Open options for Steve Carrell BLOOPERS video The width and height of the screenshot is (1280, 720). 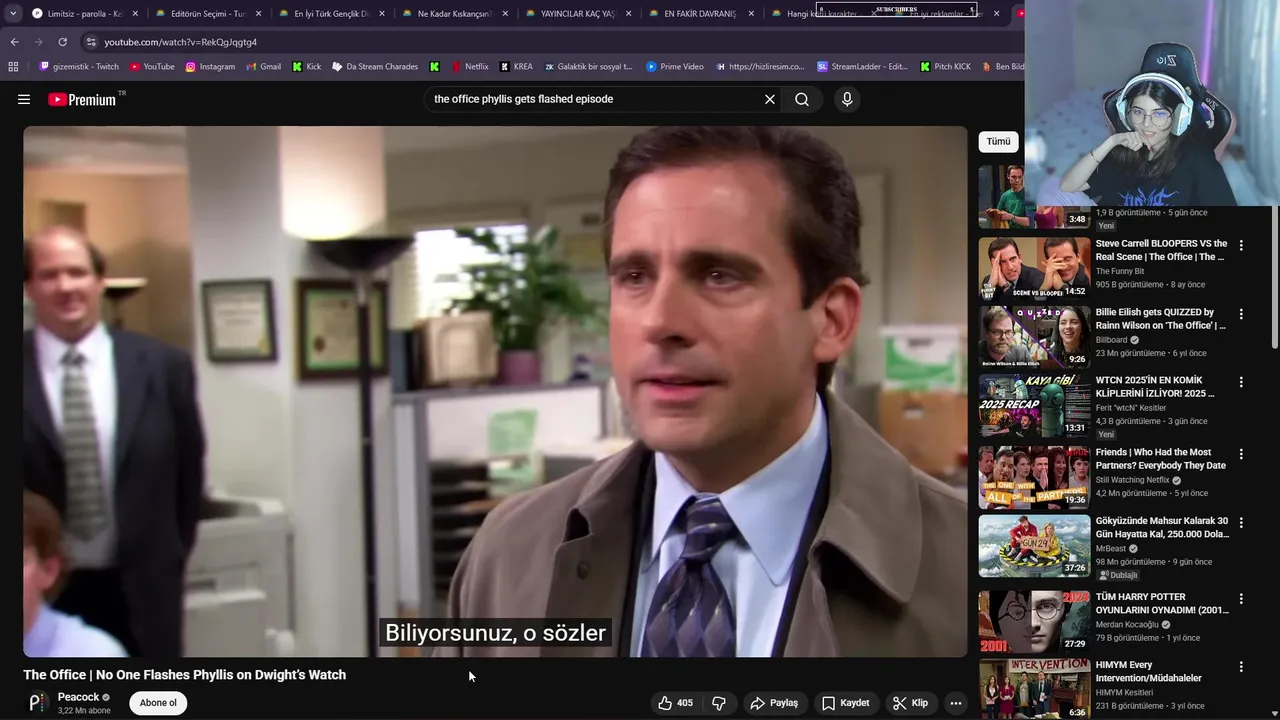pyautogui.click(x=1241, y=245)
